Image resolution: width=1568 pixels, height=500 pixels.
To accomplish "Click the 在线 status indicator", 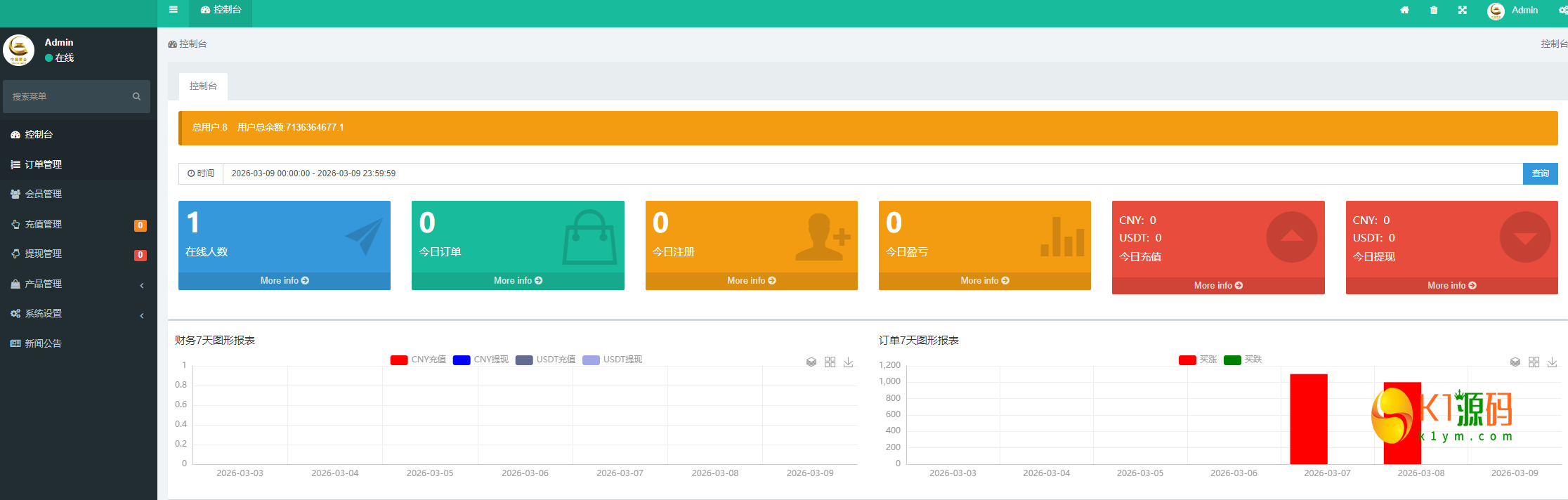I will [x=60, y=58].
